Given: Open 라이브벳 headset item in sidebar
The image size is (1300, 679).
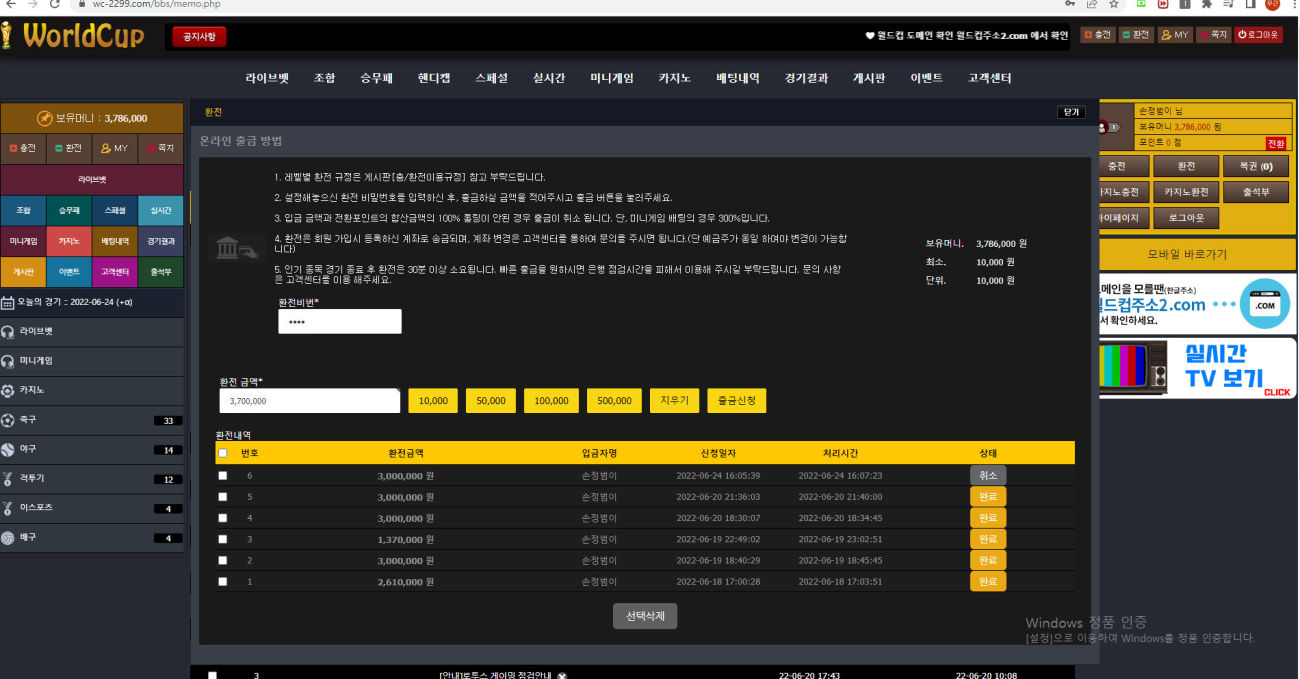Looking at the screenshot, I should pos(36,331).
